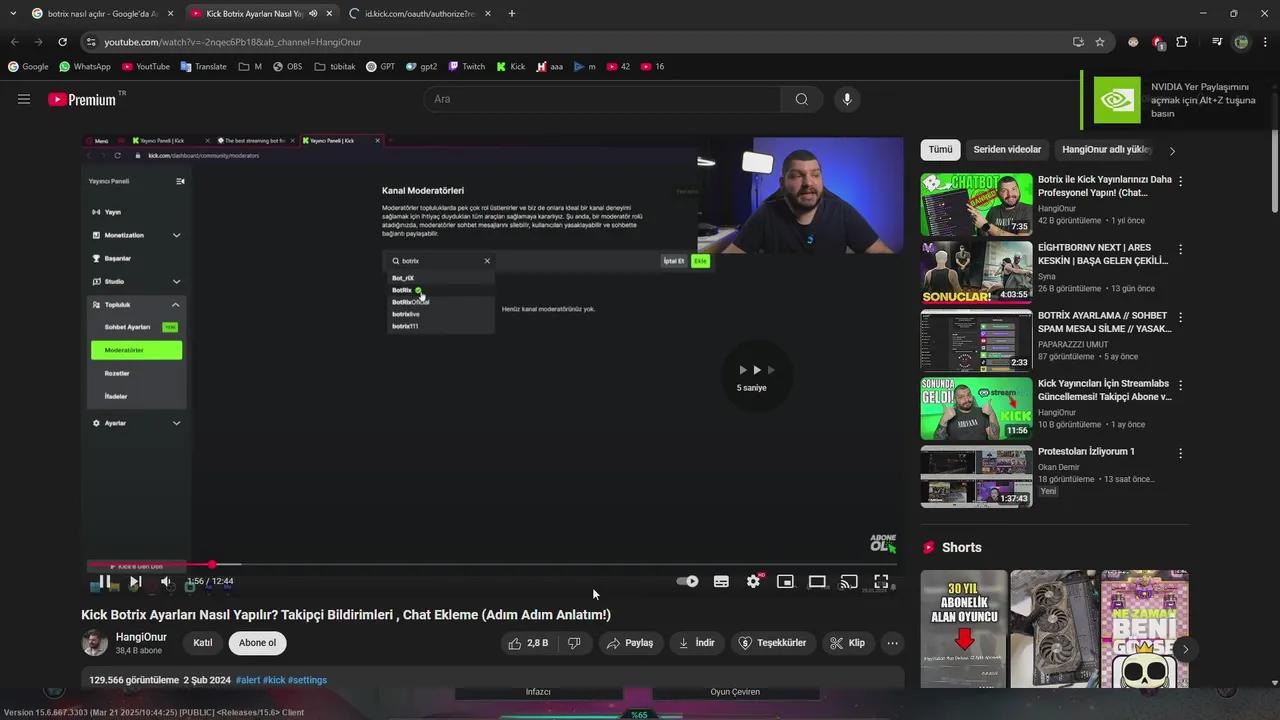Open options for Protestoları İzliyorum video
The width and height of the screenshot is (1280, 720).
[1181, 453]
